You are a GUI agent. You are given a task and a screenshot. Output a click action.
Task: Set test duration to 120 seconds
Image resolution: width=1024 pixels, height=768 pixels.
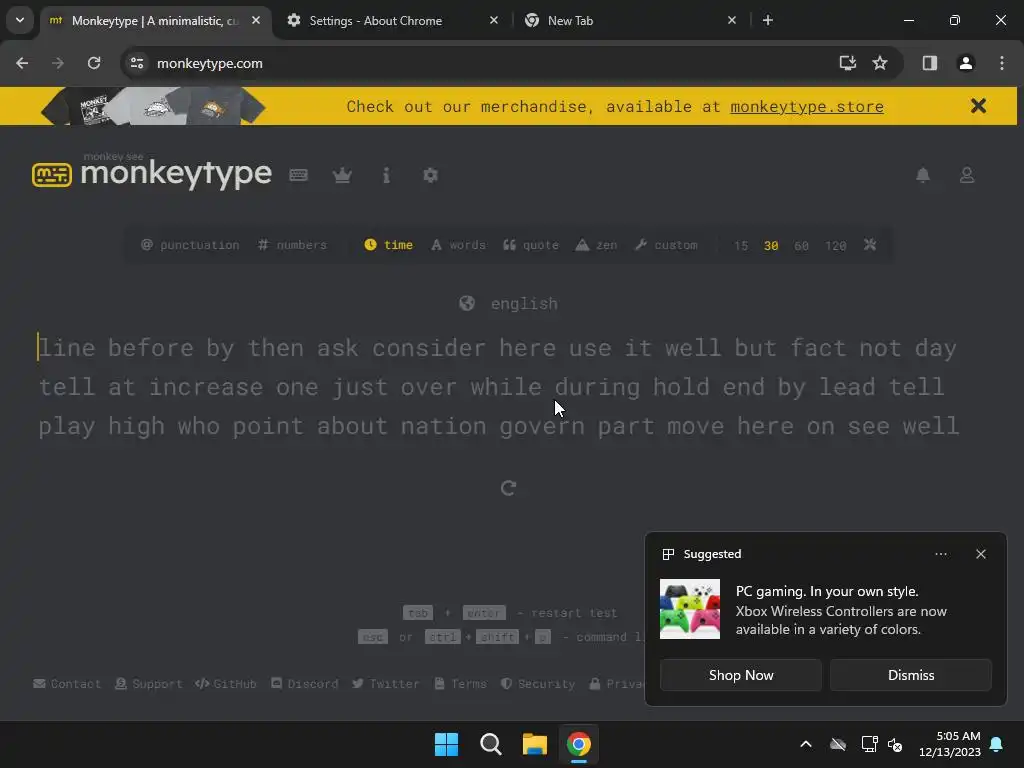(835, 246)
